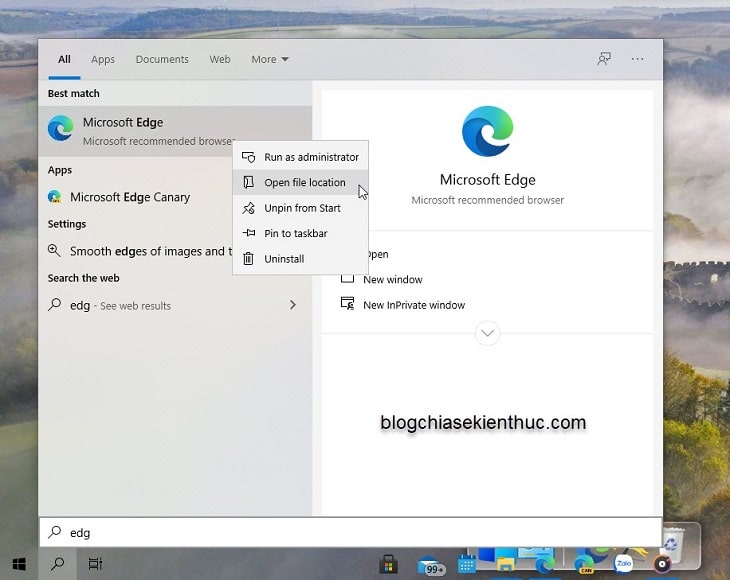Screen dimensions: 730x580
Task: Open Edge Canary from the taskbar
Action: pyautogui.click(x=584, y=564)
